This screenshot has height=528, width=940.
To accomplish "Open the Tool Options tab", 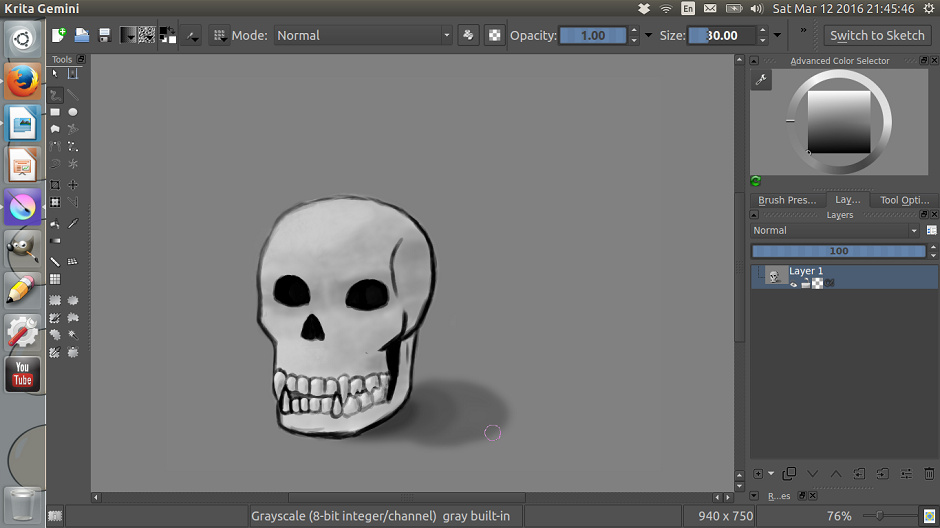I will [904, 200].
